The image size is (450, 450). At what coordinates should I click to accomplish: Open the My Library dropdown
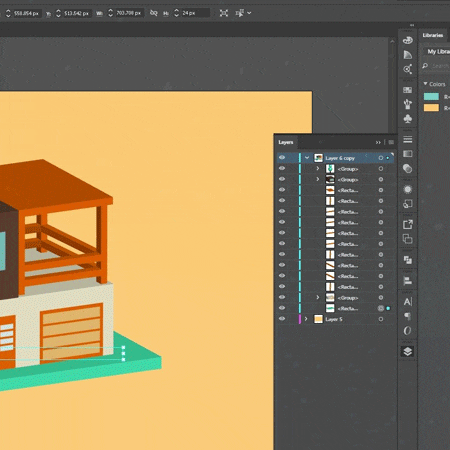(438, 52)
